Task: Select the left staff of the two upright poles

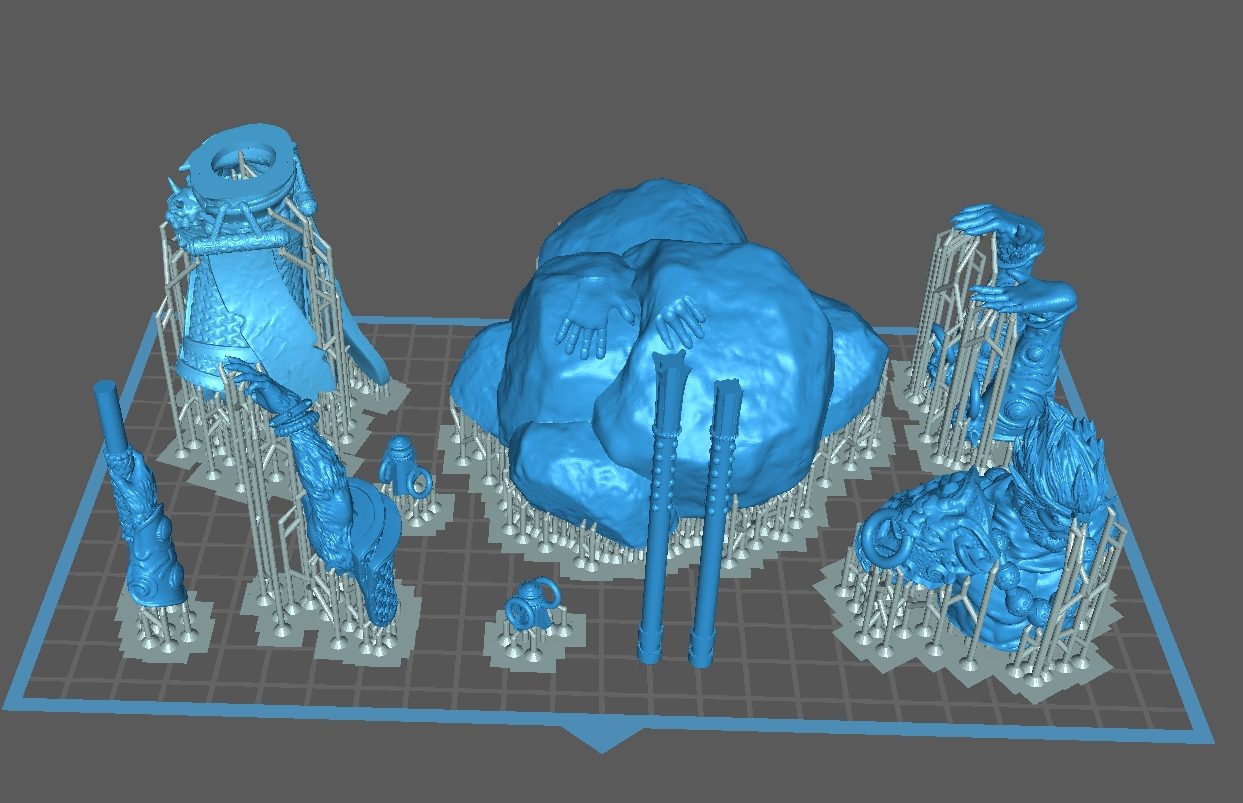Action: tap(663, 505)
